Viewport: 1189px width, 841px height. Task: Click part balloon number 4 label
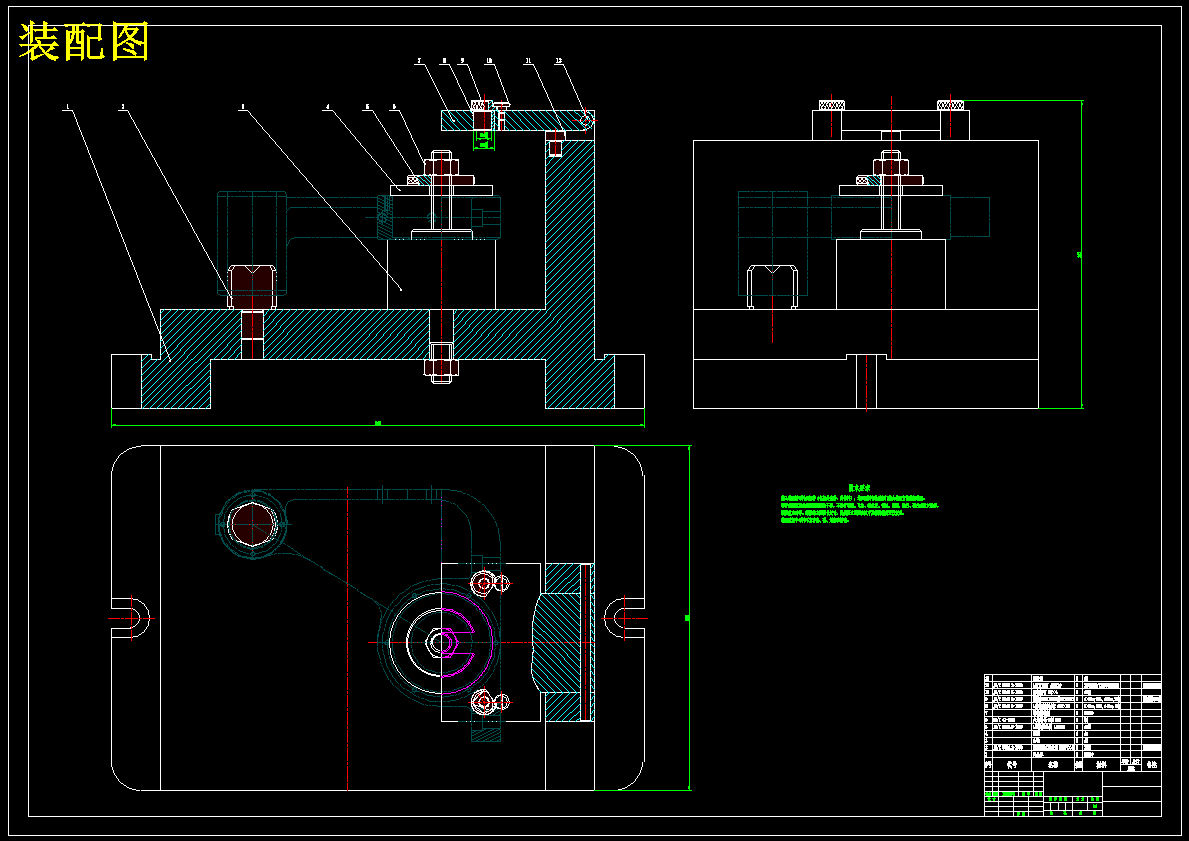pyautogui.click(x=328, y=108)
